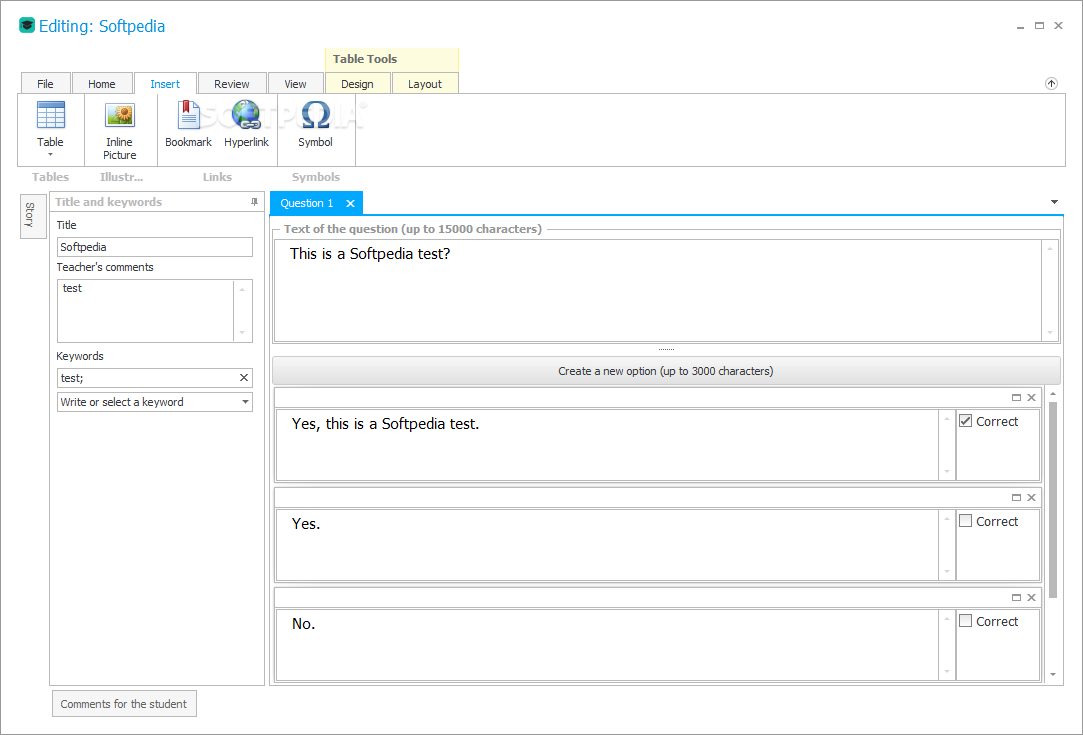Uncheck Correct for 'Yes, this is a Softpedia test.'
The width and height of the screenshot is (1083, 735).
pyautogui.click(x=966, y=421)
